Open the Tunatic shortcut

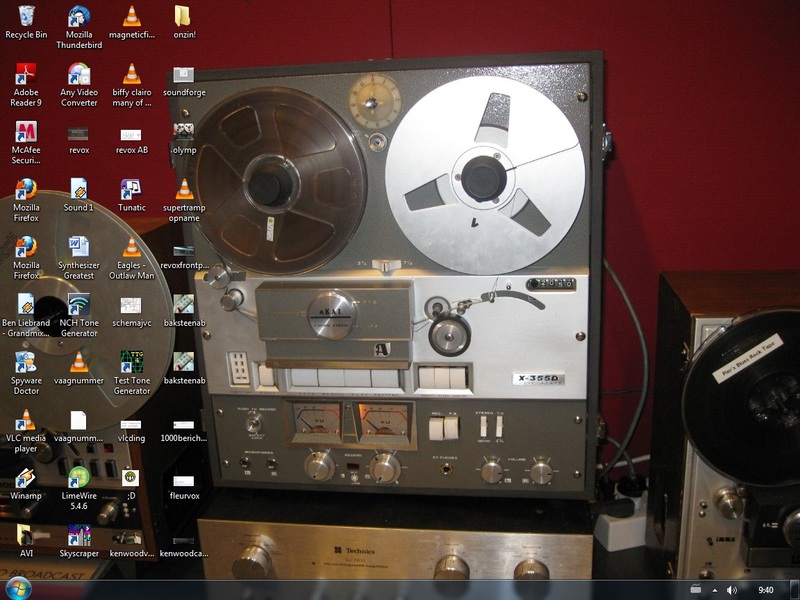click(131, 190)
